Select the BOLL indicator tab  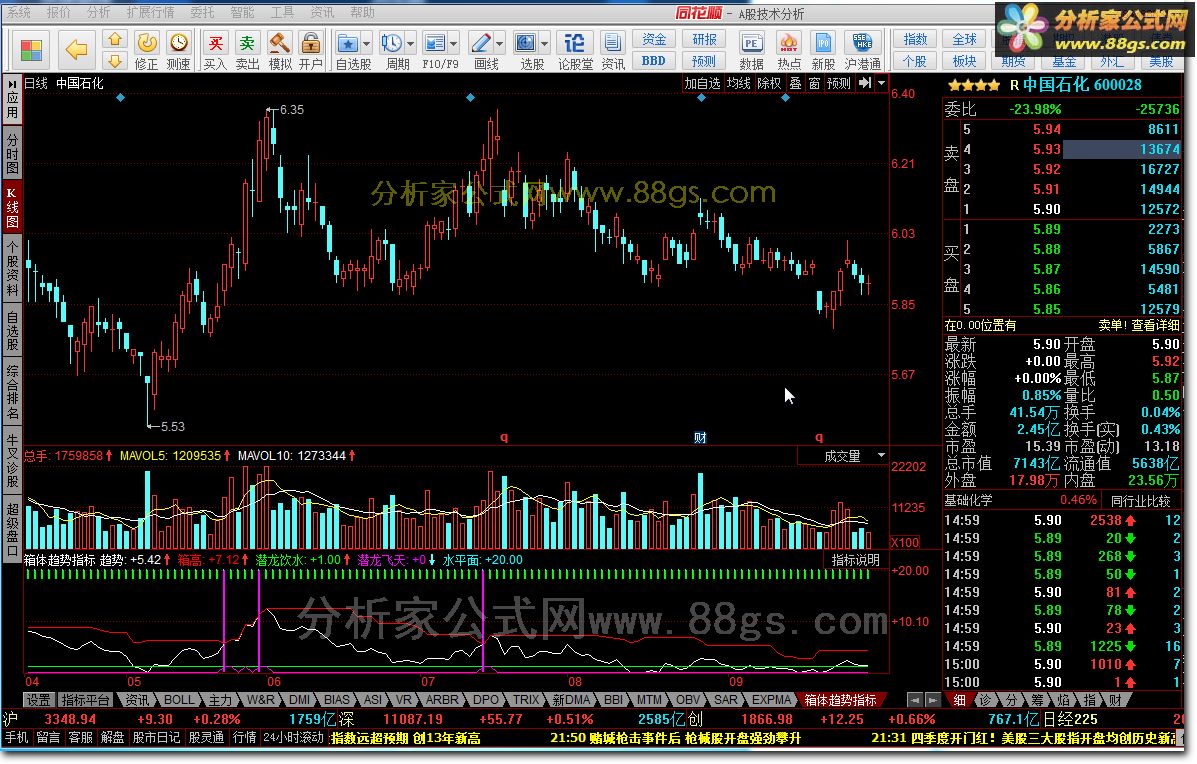point(179,700)
